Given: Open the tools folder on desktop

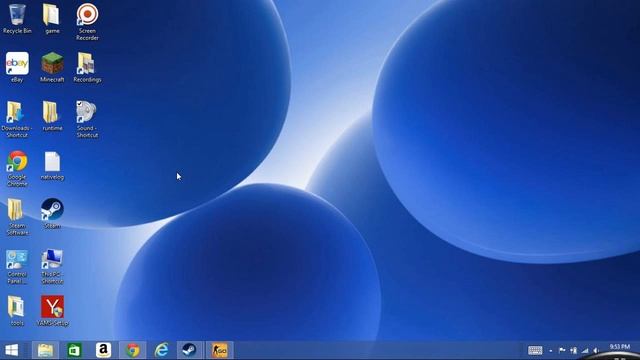Looking at the screenshot, I should 17,311.
